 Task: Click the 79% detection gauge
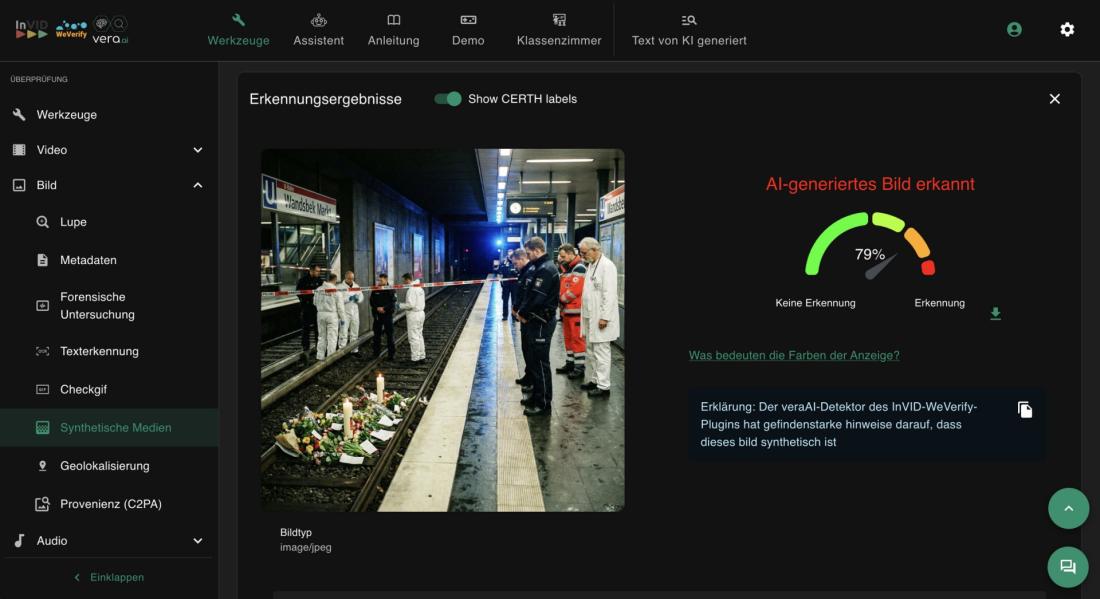tap(870, 248)
